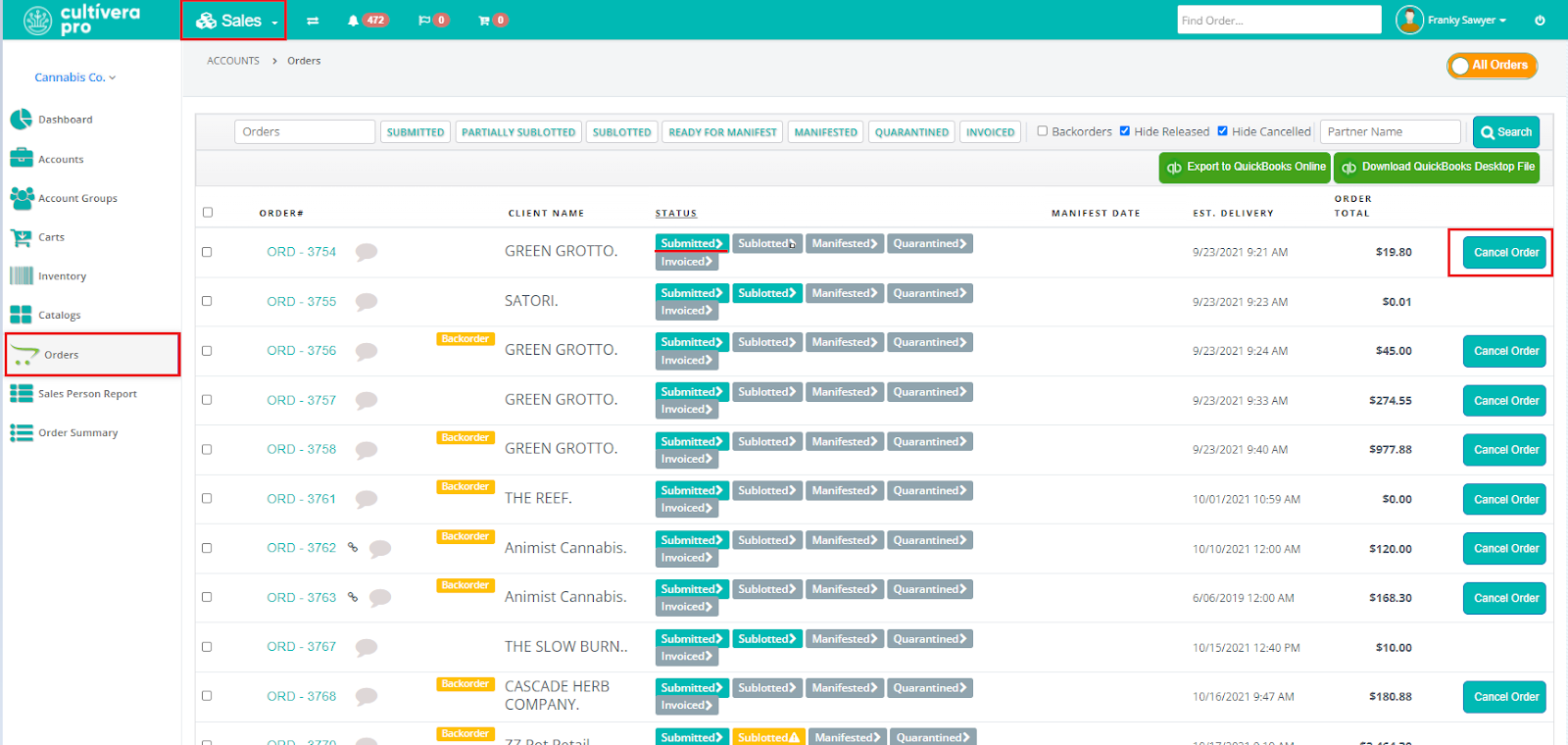Screen dimensions: 1568x745
Task: Filter by Quarantined status
Action: [x=910, y=132]
